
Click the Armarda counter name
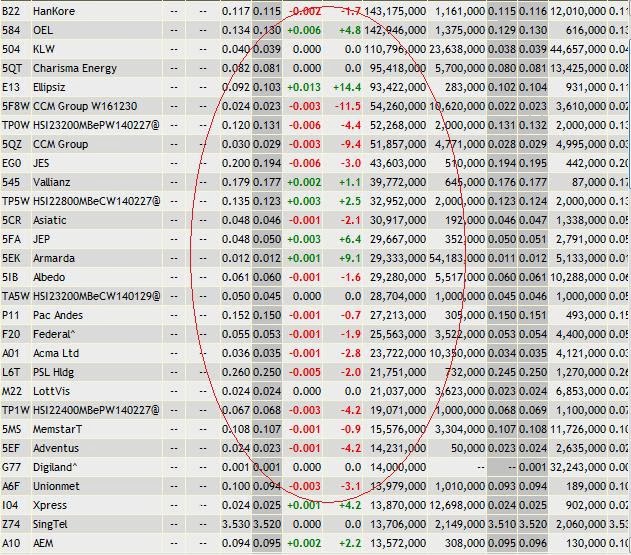54,258
